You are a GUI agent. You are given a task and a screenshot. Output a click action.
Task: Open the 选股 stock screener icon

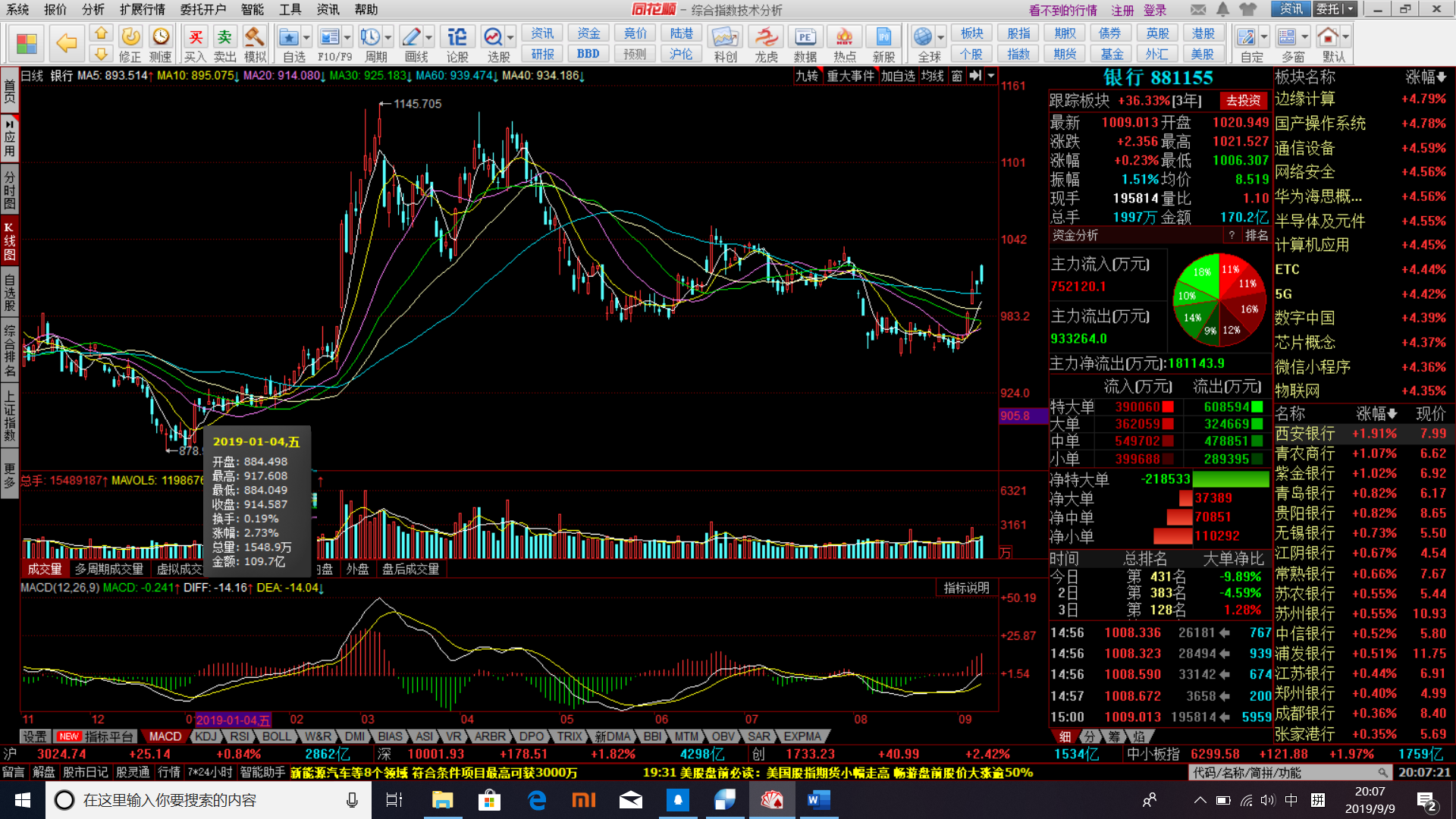(x=493, y=36)
